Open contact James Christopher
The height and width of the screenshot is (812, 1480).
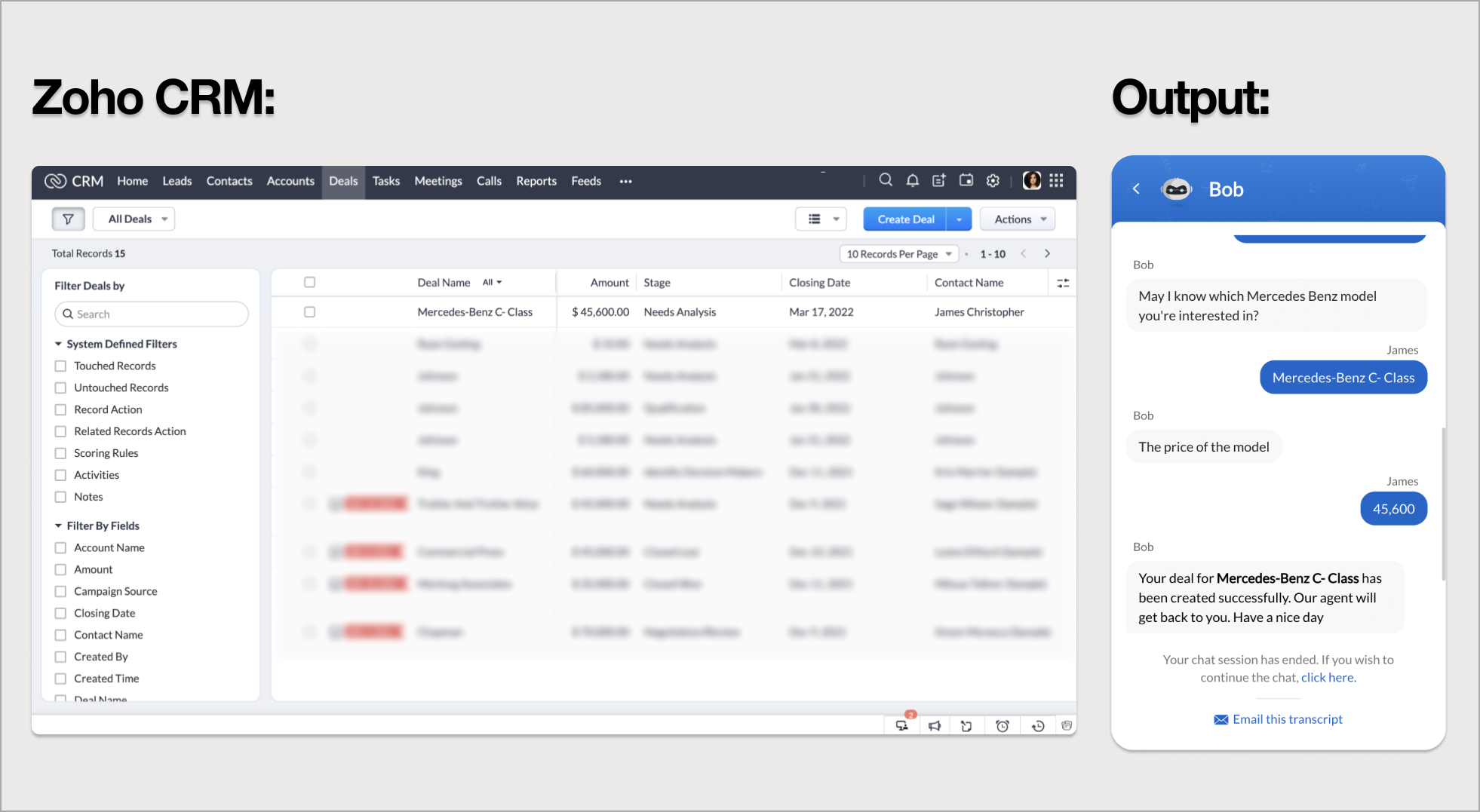[979, 312]
